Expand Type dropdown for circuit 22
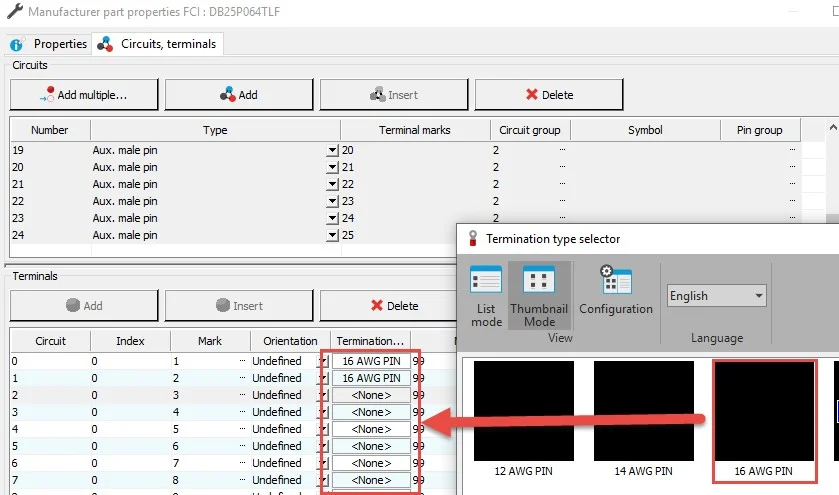The image size is (839, 495). (x=332, y=201)
